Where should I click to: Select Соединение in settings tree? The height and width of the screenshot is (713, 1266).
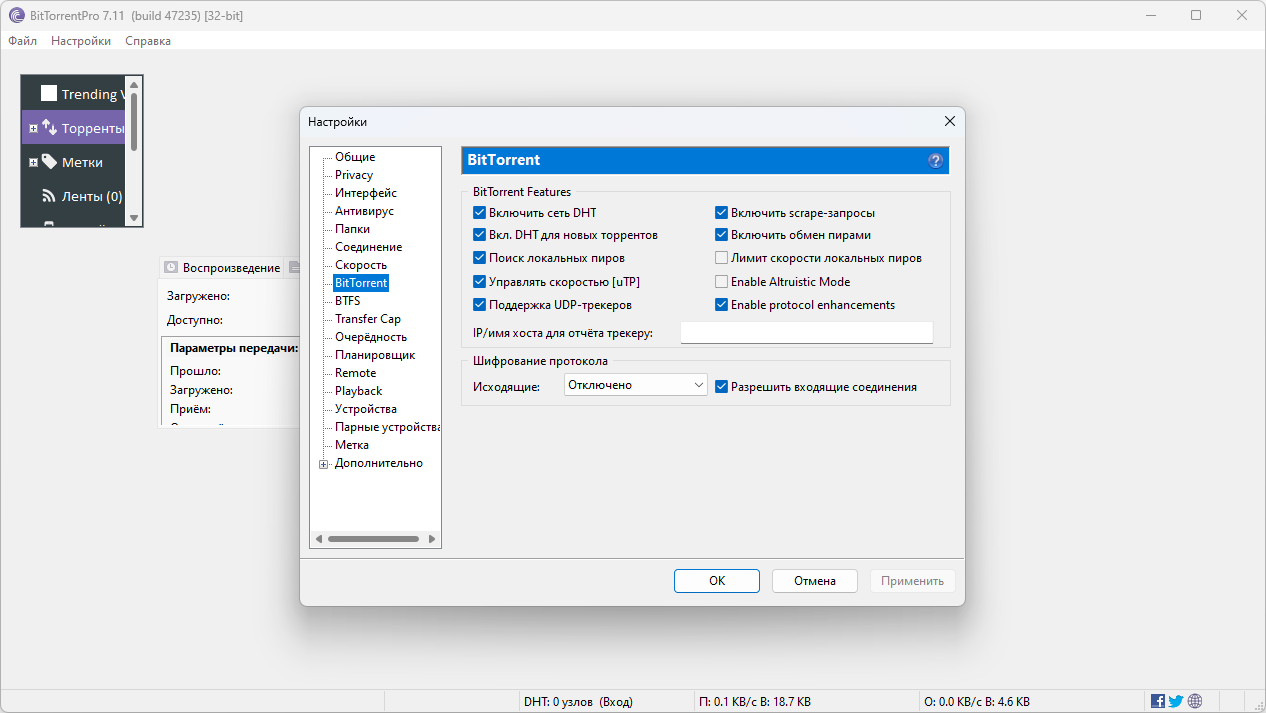click(x=369, y=247)
